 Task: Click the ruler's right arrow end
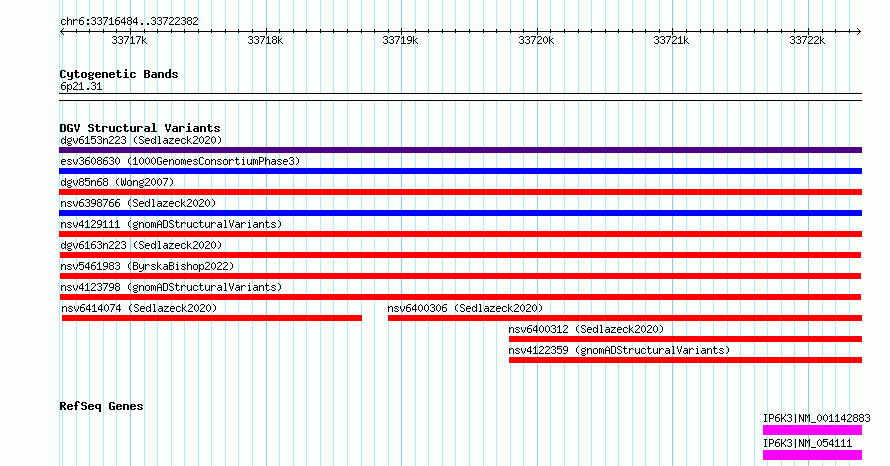pos(859,32)
